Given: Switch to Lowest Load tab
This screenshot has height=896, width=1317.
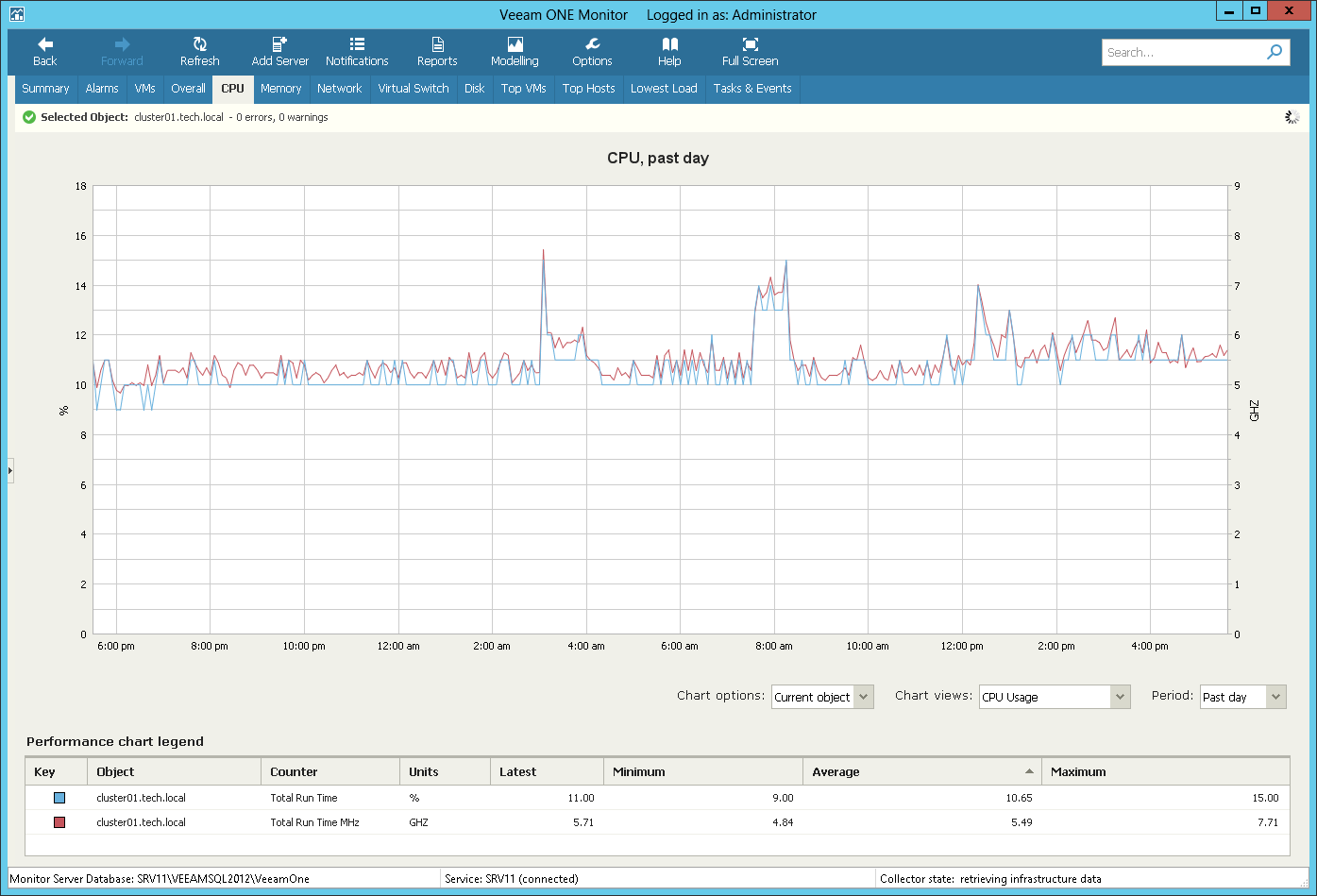Looking at the screenshot, I should point(664,89).
